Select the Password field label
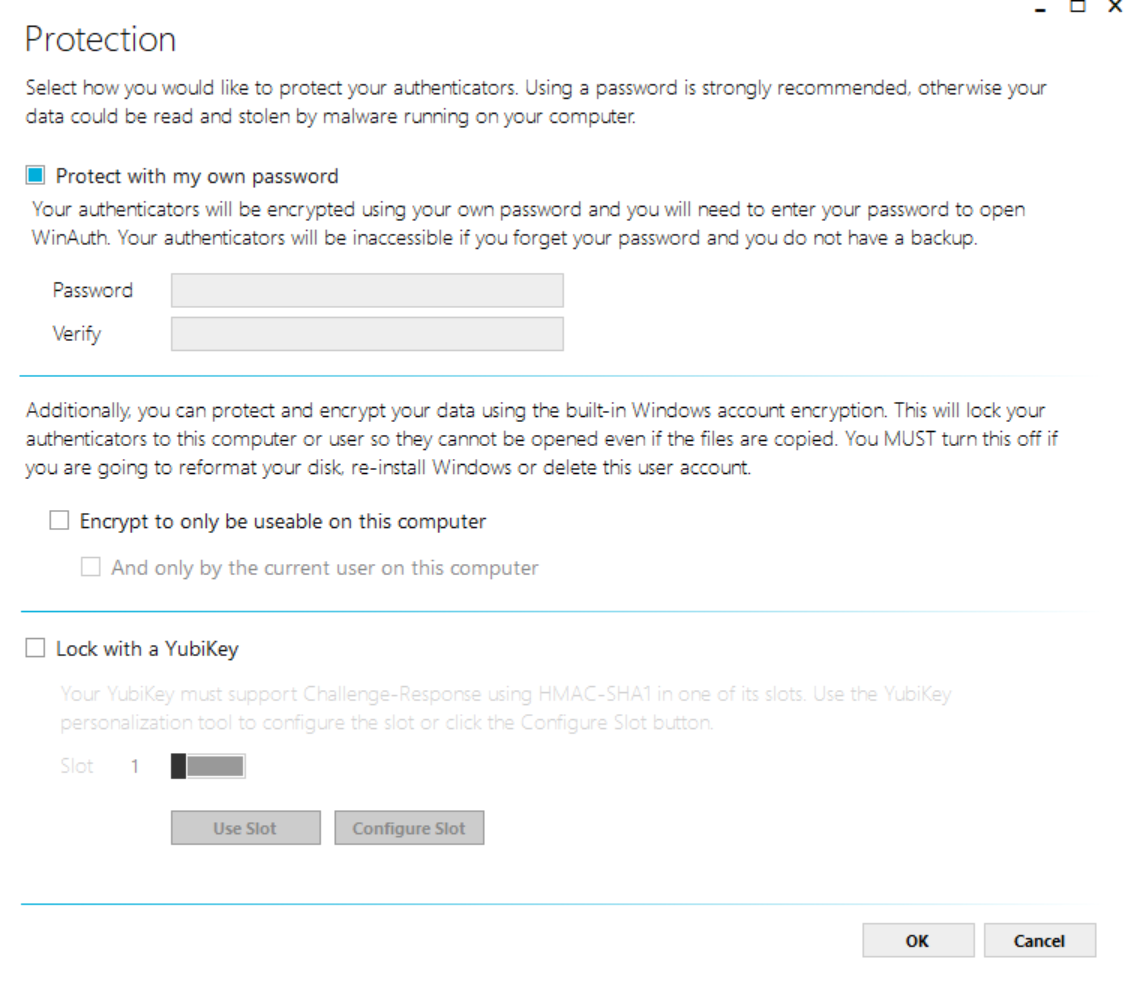1128x984 pixels. pyautogui.click(x=93, y=291)
